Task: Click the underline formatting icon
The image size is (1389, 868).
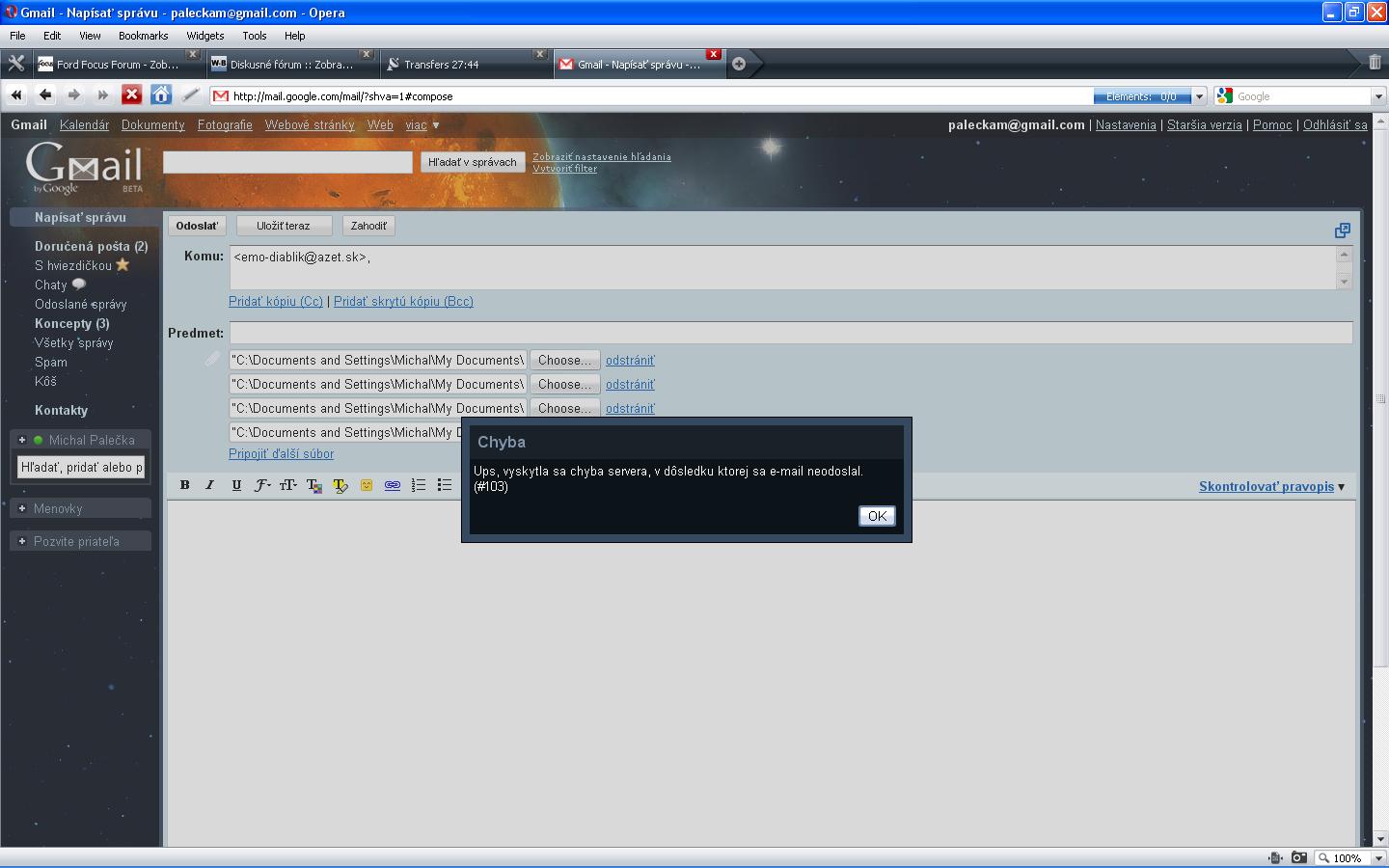Action: coord(236,485)
